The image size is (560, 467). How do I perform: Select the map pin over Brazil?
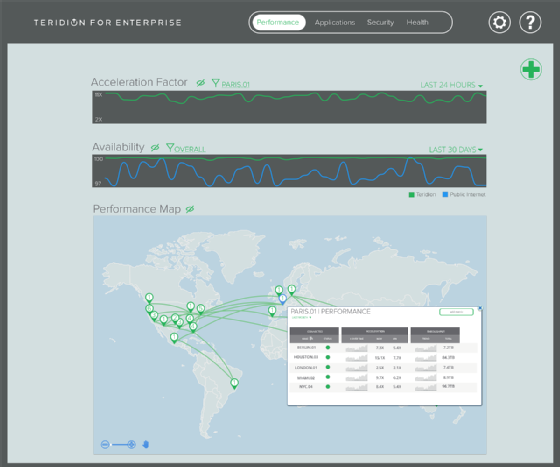click(x=234, y=383)
